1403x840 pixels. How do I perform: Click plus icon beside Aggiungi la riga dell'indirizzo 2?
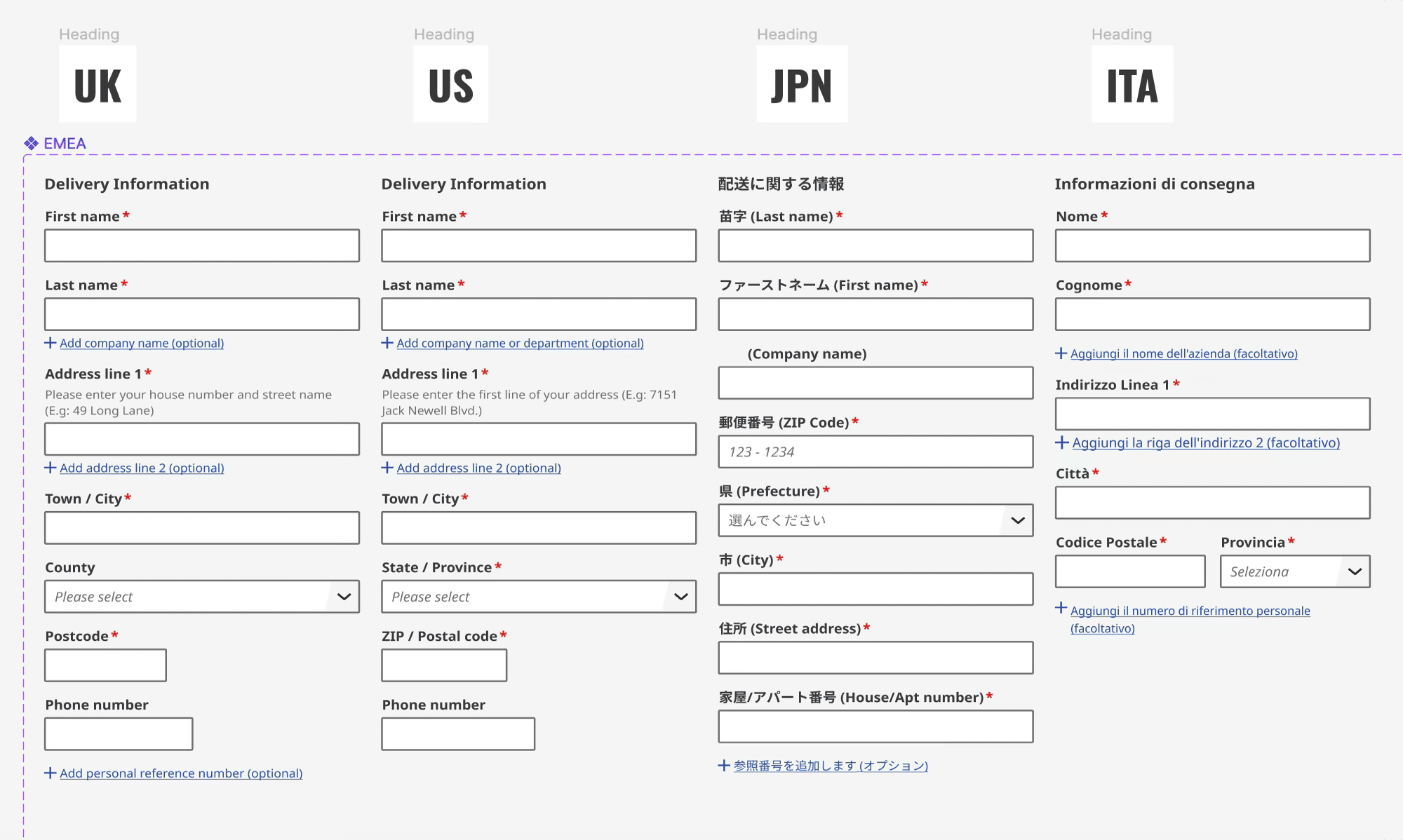click(x=1062, y=442)
